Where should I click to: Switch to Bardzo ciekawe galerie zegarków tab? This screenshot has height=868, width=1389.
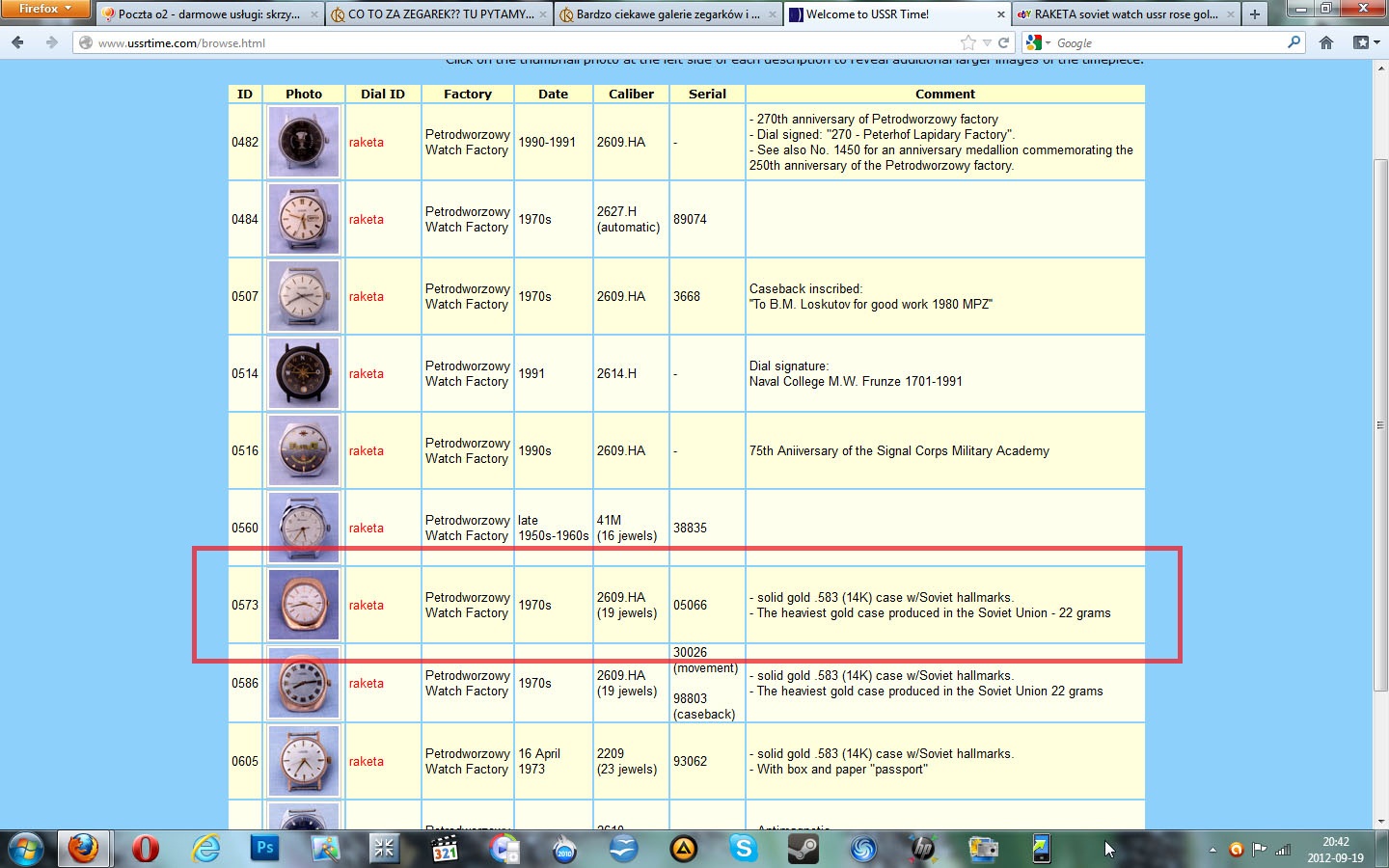(x=667, y=14)
